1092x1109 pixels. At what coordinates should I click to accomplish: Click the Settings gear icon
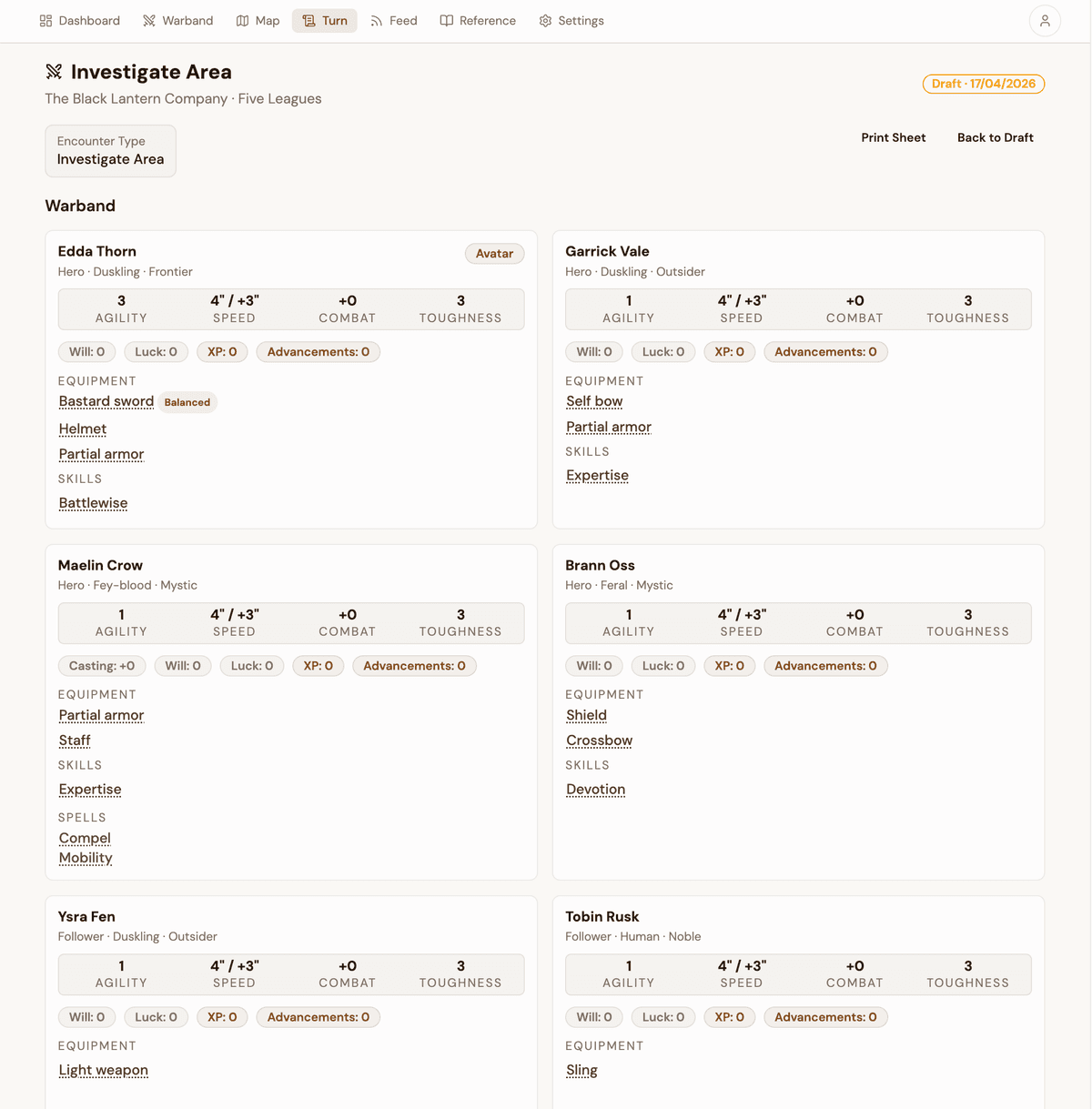[x=545, y=21]
